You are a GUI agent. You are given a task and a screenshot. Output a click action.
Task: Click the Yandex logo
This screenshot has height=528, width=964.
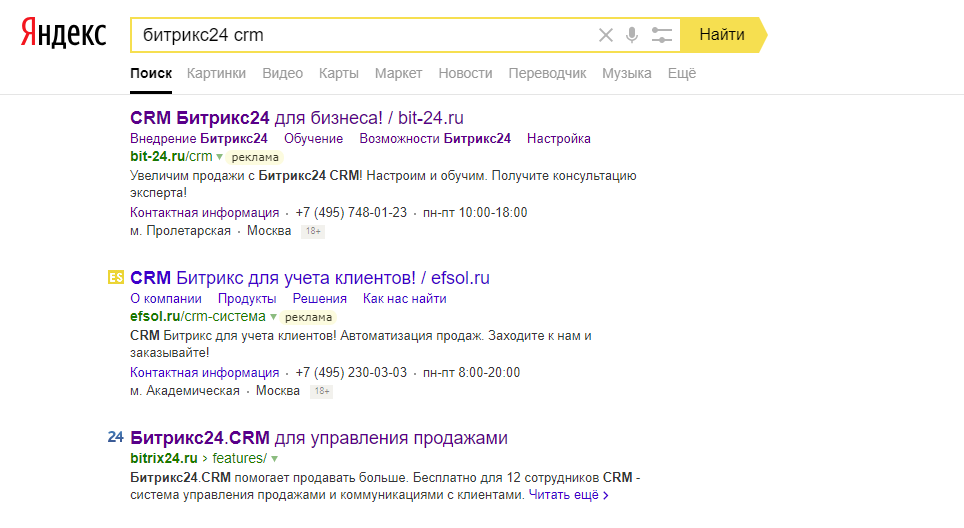coord(63,34)
